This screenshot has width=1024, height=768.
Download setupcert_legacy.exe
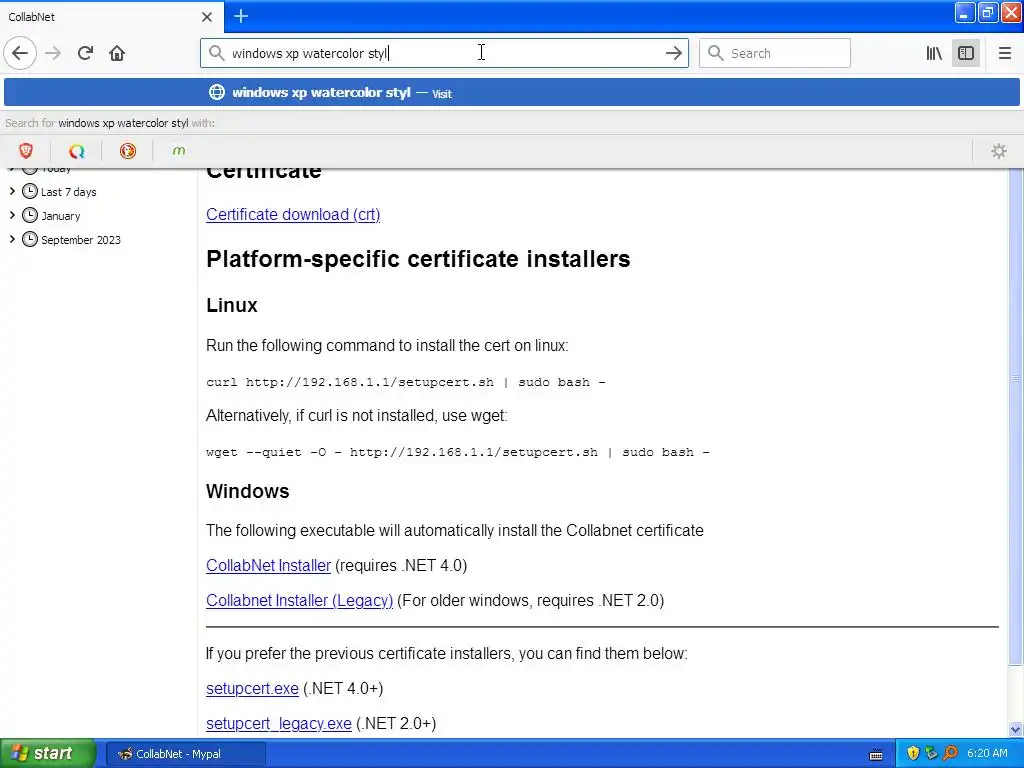coord(279,724)
